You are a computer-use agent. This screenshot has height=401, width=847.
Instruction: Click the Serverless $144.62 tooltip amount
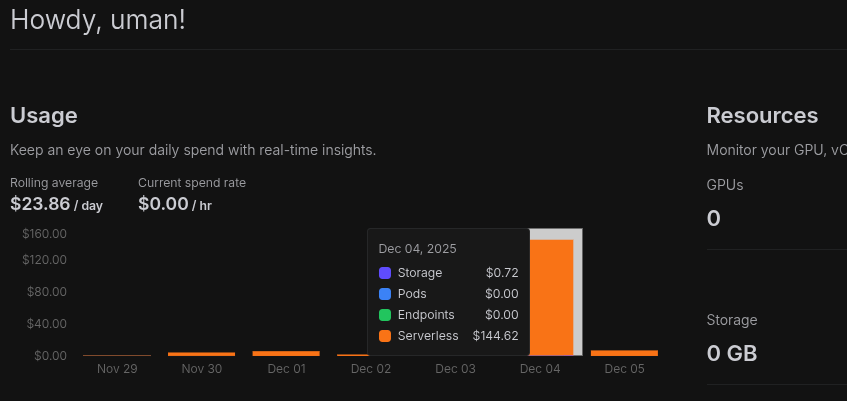click(x=495, y=336)
